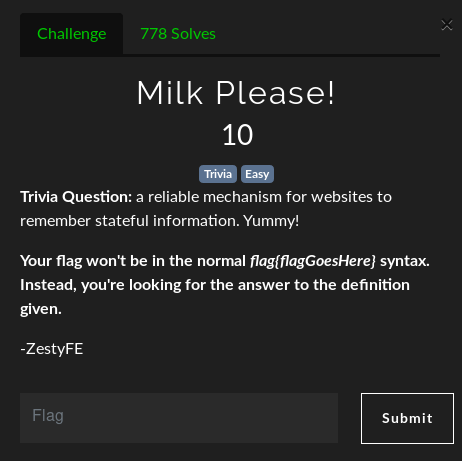Click the 10 point value
The height and width of the screenshot is (461, 462).
click(x=238, y=135)
